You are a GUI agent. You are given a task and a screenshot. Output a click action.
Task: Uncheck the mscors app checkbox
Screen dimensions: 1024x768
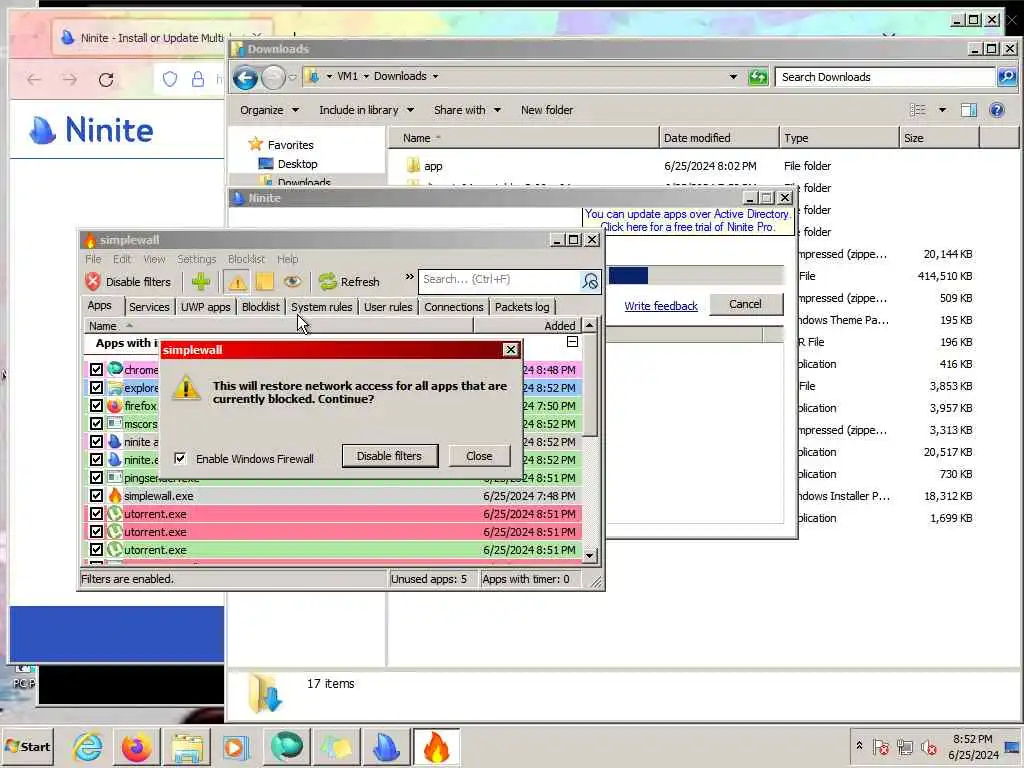point(96,423)
